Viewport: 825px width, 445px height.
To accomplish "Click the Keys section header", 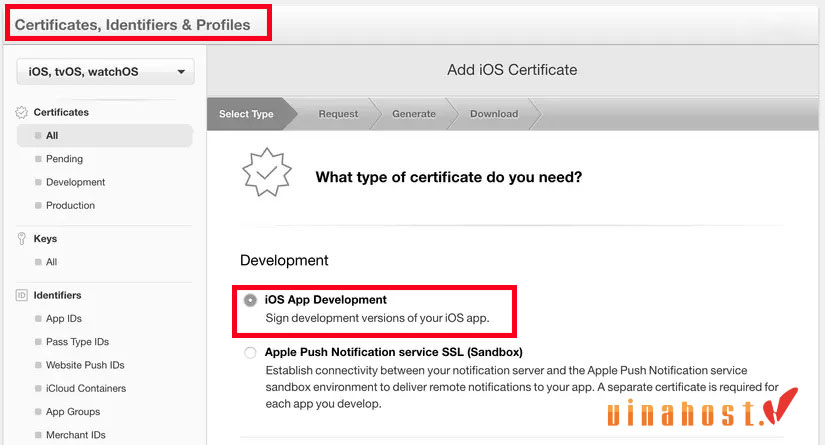I will [45, 238].
